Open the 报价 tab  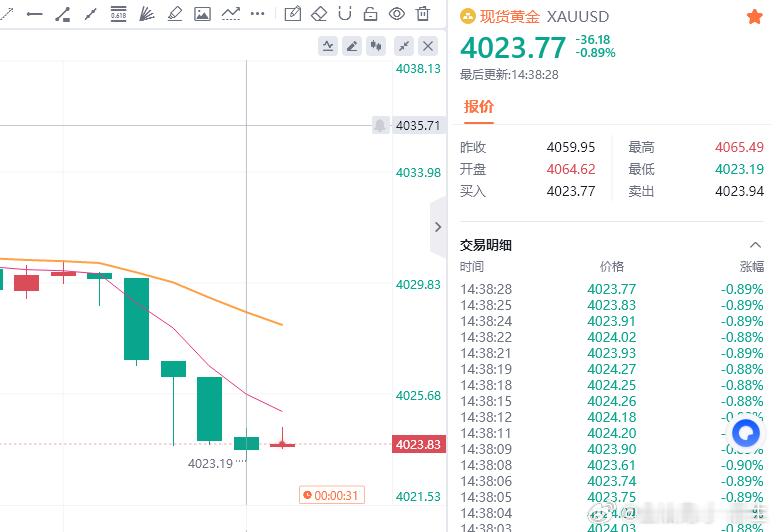[479, 106]
